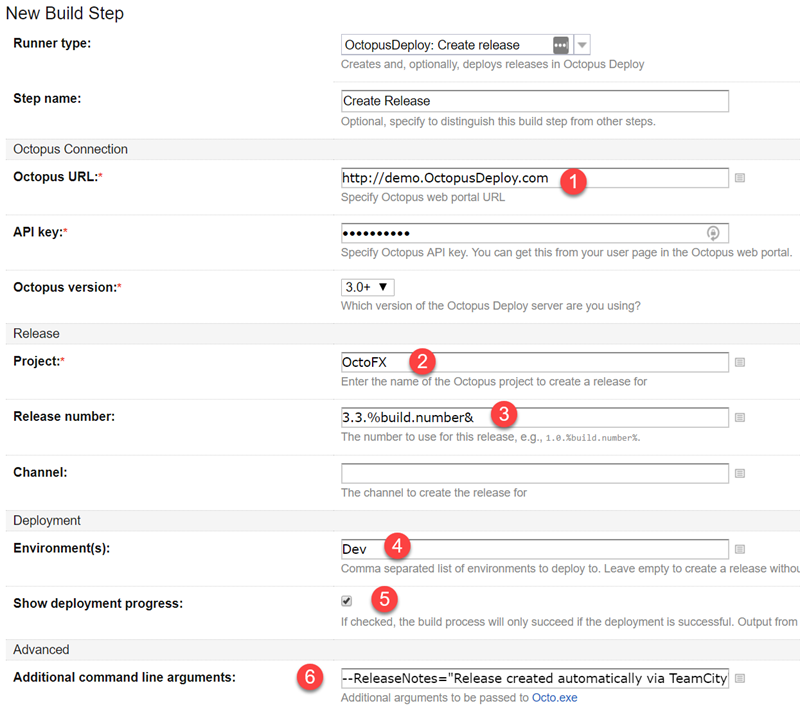Click the API key password field
Image resolution: width=800 pixels, height=726 pixels.
pos(520,233)
